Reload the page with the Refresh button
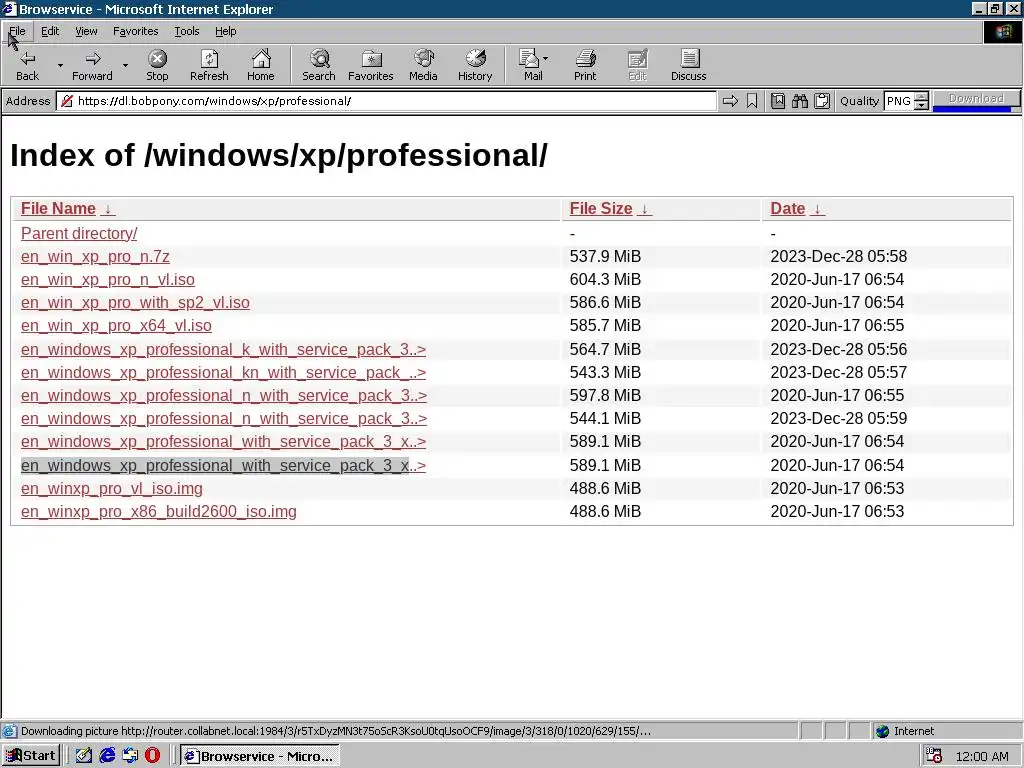 [209, 65]
